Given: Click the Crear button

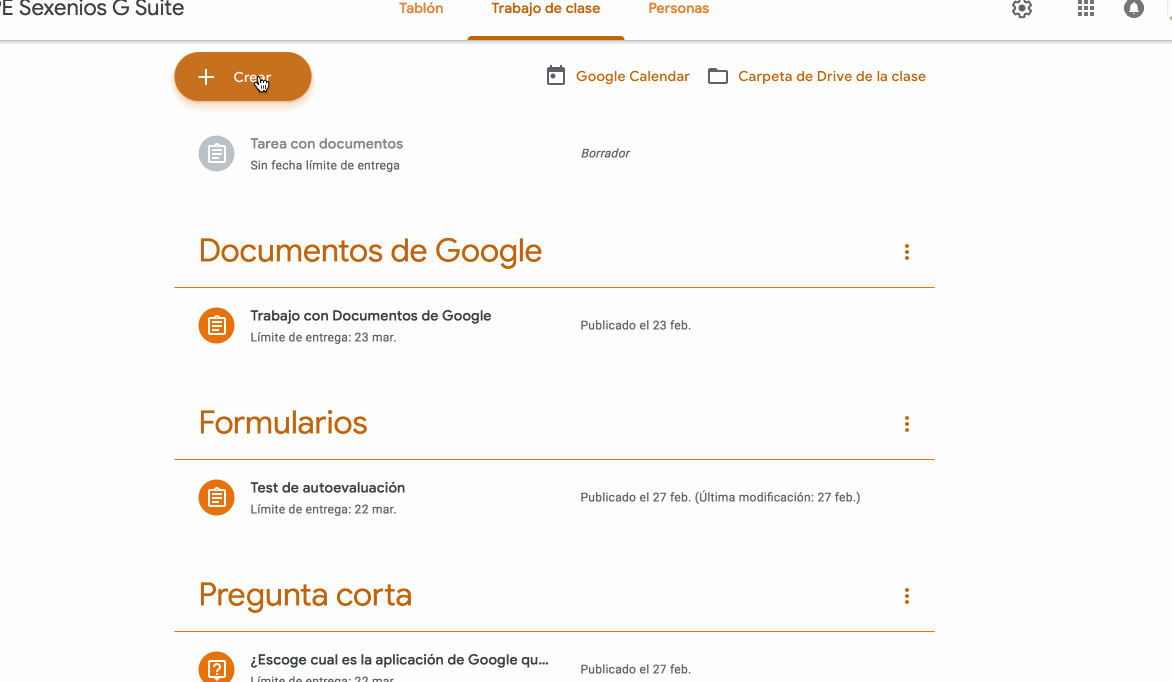Looking at the screenshot, I should (x=243, y=76).
